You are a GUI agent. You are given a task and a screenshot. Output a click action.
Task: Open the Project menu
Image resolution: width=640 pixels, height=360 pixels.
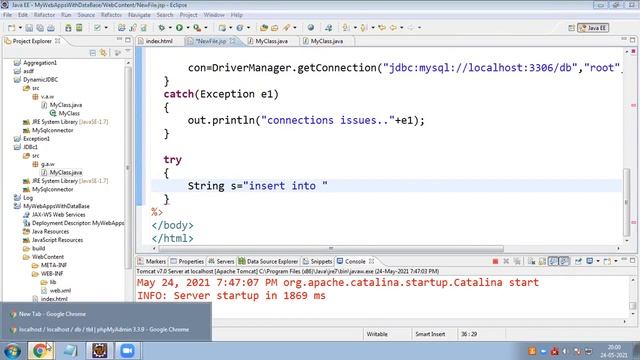[x=188, y=15]
